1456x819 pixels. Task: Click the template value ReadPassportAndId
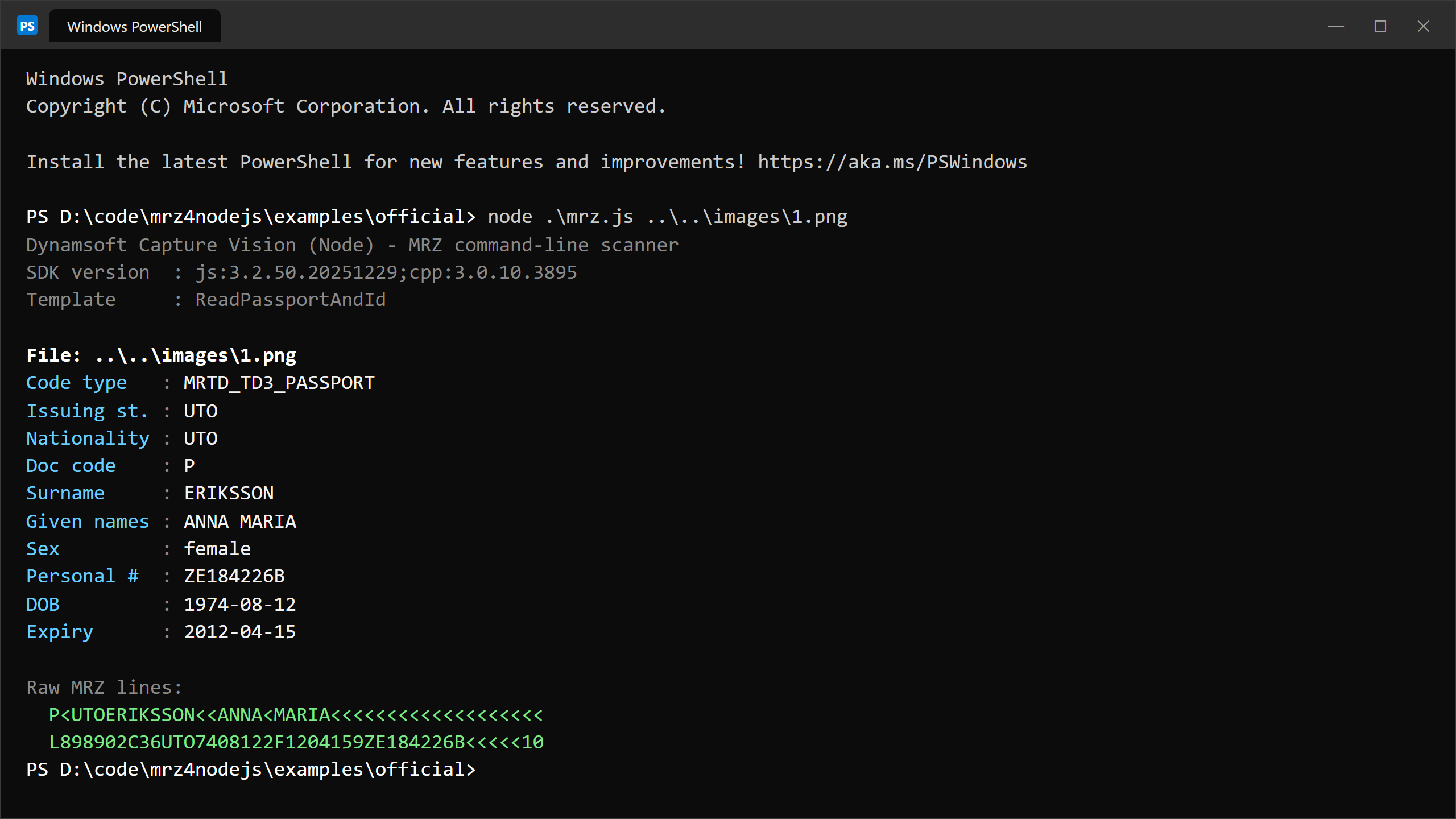[290, 300]
